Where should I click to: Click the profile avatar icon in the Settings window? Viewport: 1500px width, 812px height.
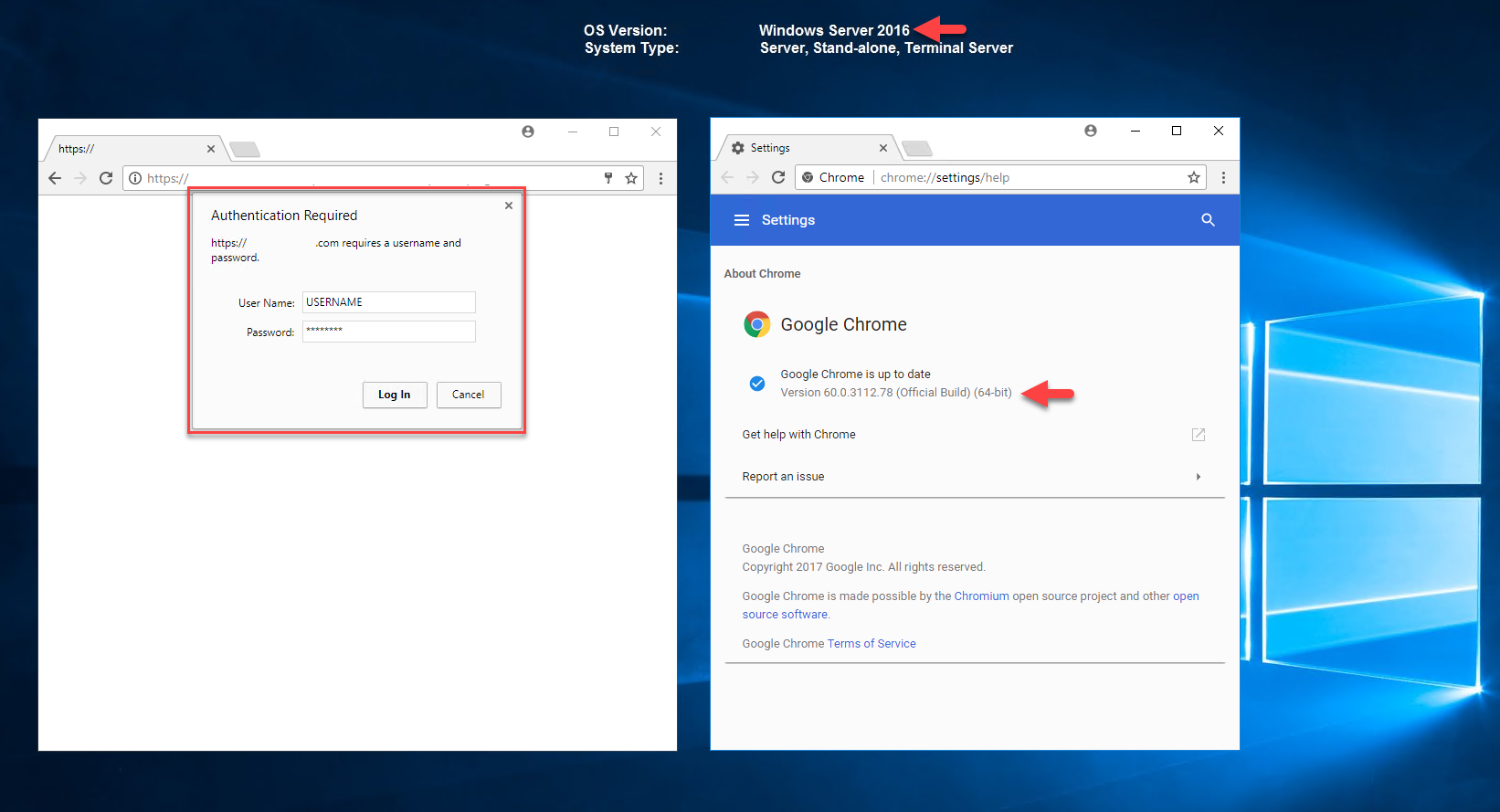coord(1091,131)
